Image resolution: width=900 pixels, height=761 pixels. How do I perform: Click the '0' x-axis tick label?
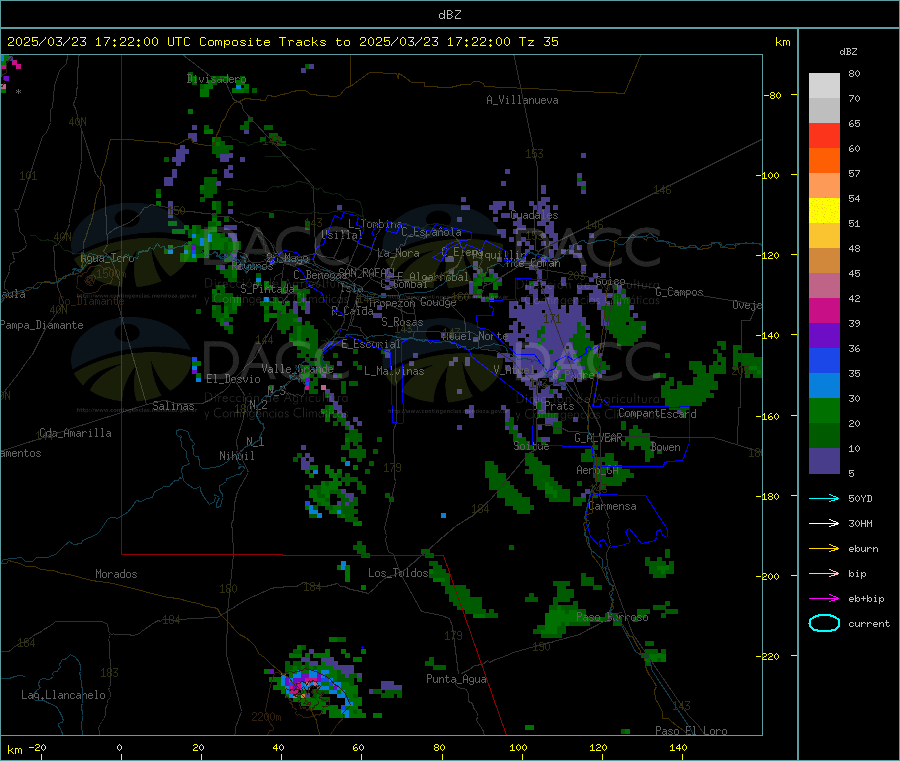tap(119, 747)
